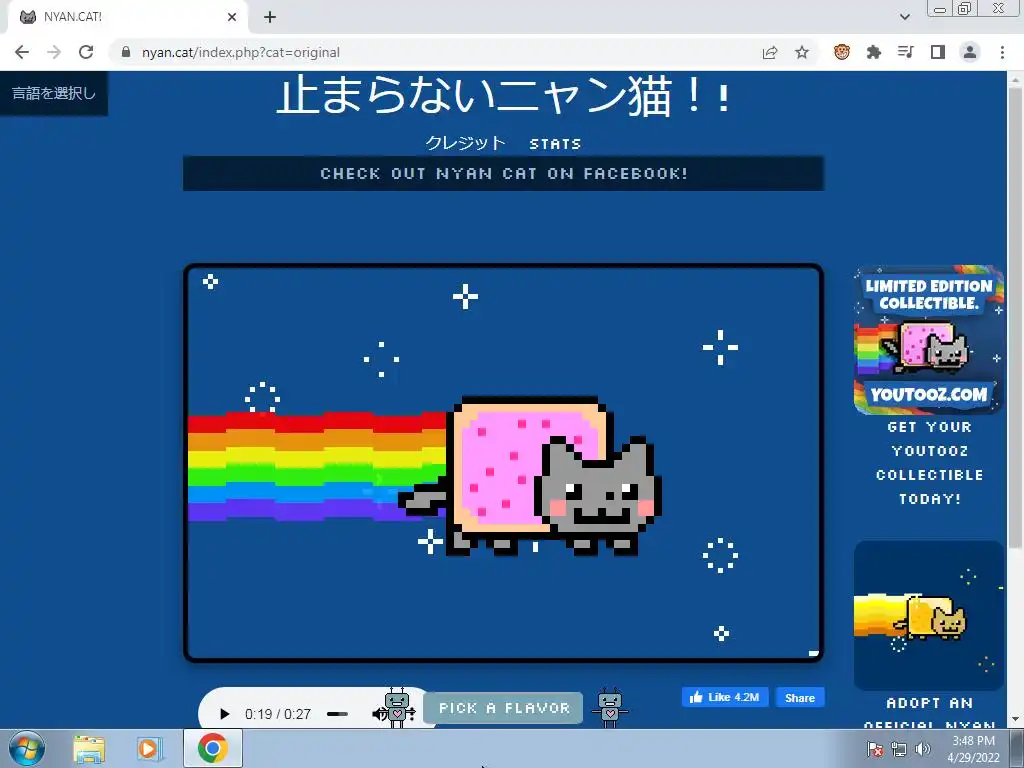Viewport: 1024px width, 768px height.
Task: Click the robot right of Pick a Flavor
Action: (610, 707)
